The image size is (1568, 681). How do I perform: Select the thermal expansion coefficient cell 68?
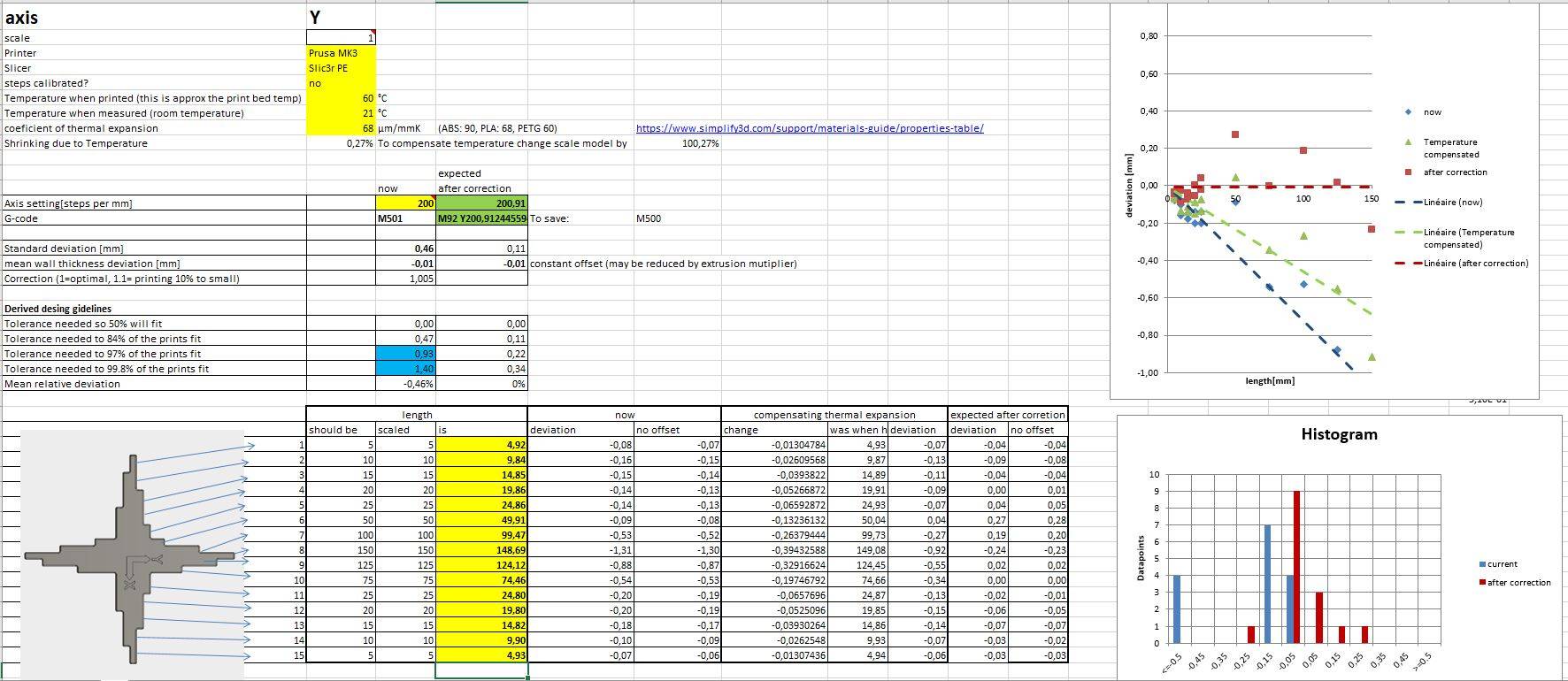(x=341, y=128)
